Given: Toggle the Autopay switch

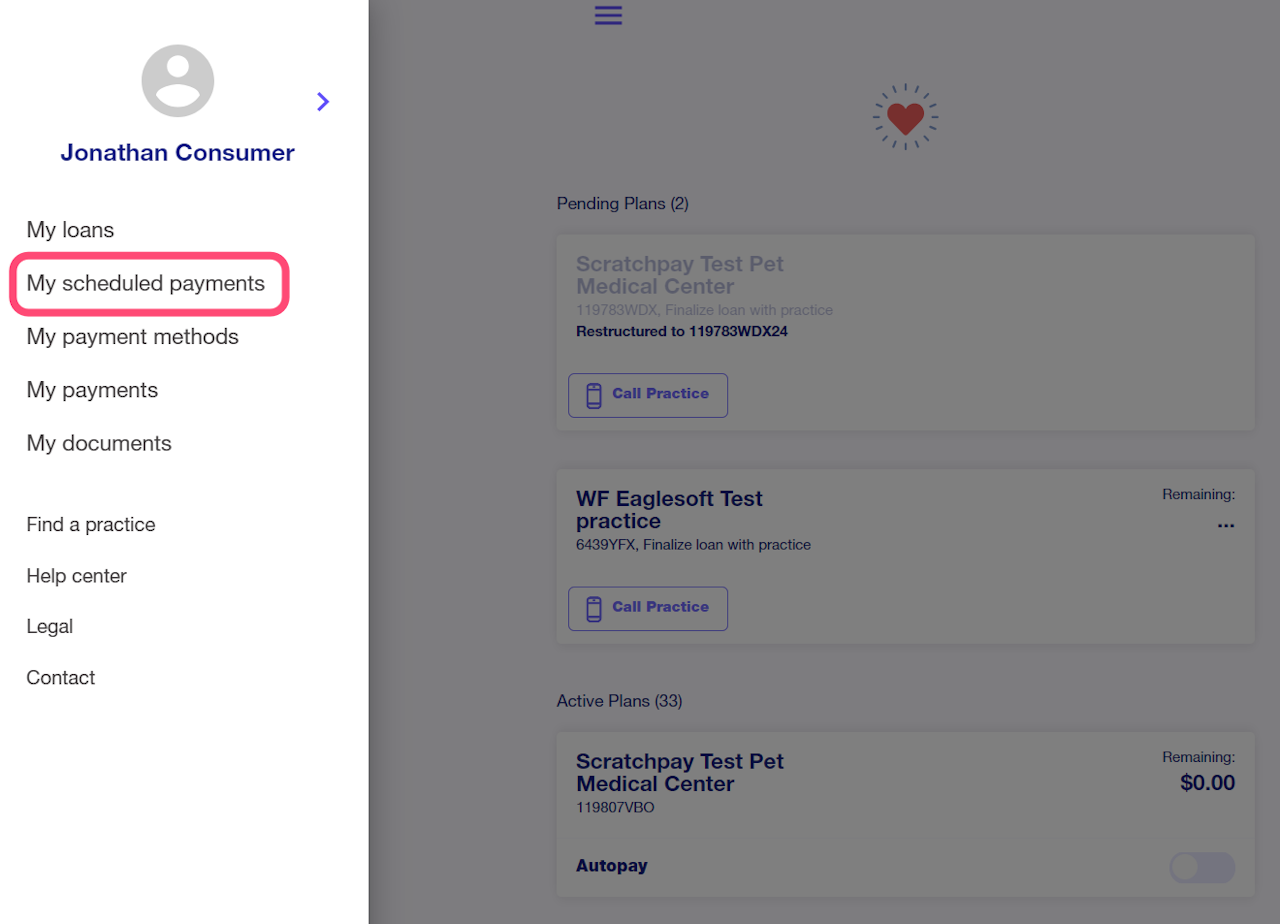Looking at the screenshot, I should click(x=1201, y=867).
